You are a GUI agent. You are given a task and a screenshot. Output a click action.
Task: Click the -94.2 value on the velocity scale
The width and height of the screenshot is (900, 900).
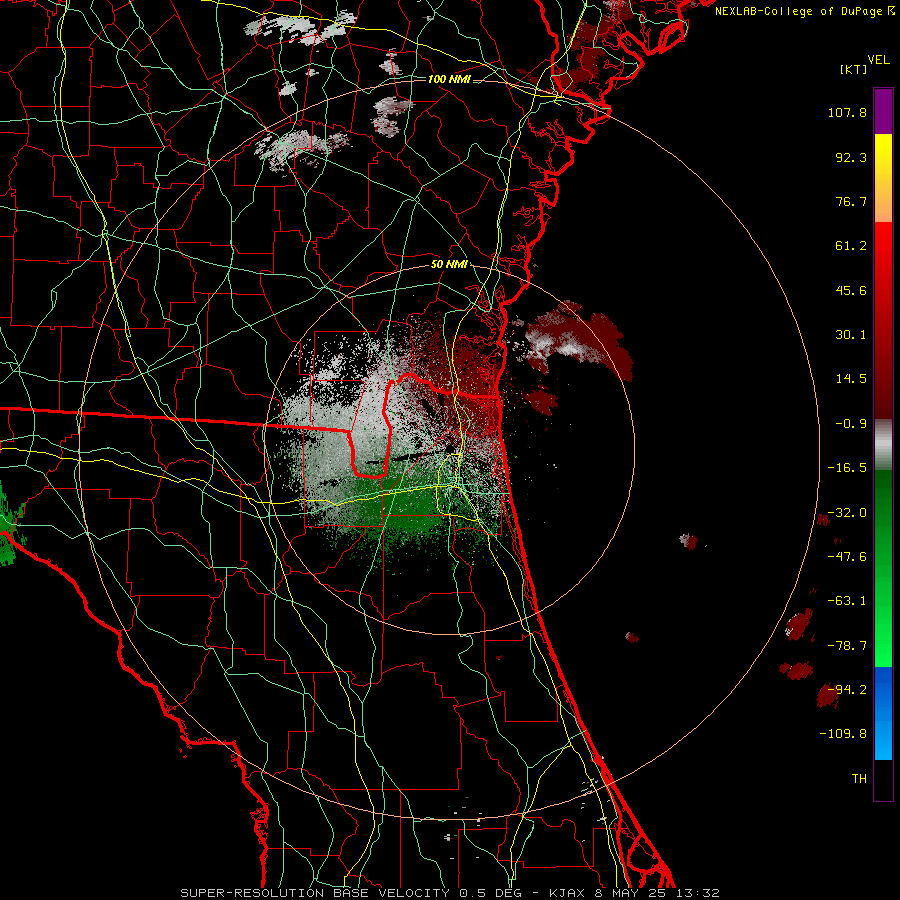coord(847,689)
